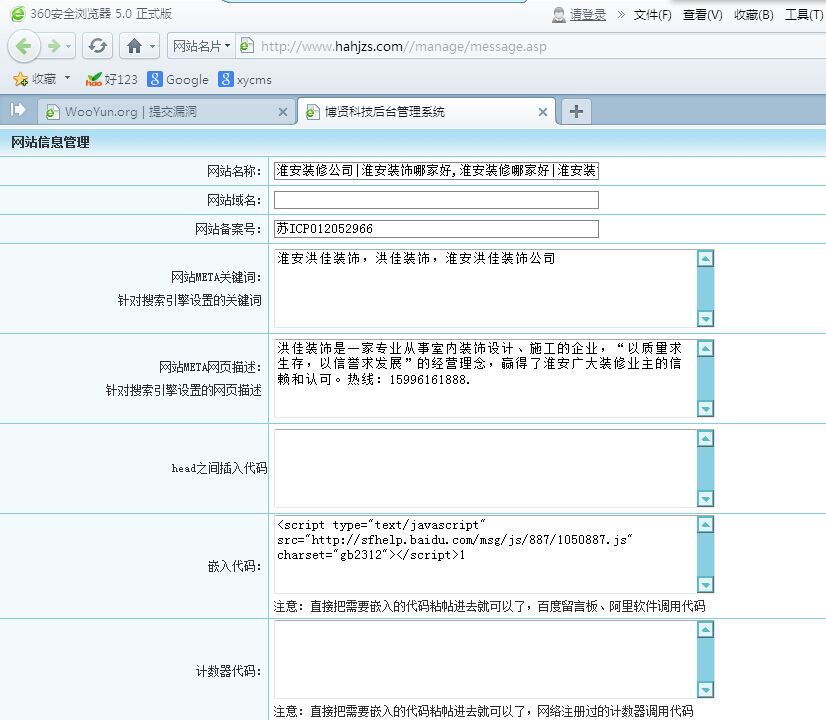The width and height of the screenshot is (826, 720).
Task: Close the 博贤科技后台管理系统 tab
Action: point(543,112)
